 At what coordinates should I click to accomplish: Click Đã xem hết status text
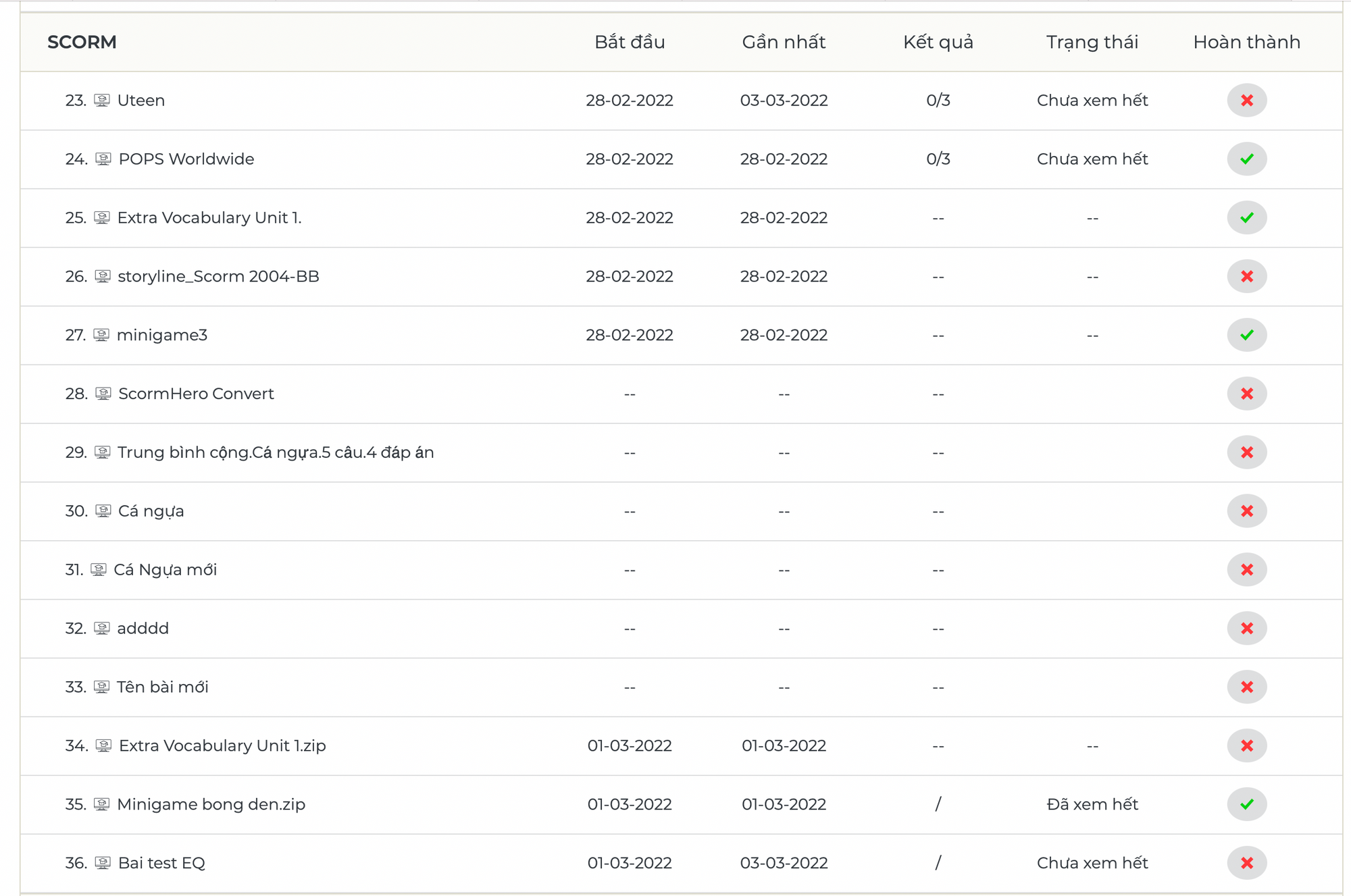[1092, 805]
